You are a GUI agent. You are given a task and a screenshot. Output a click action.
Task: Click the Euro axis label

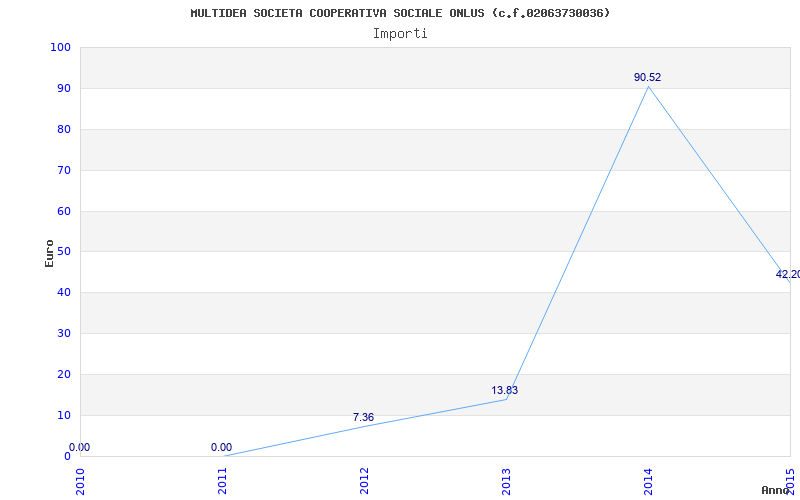tap(49, 254)
